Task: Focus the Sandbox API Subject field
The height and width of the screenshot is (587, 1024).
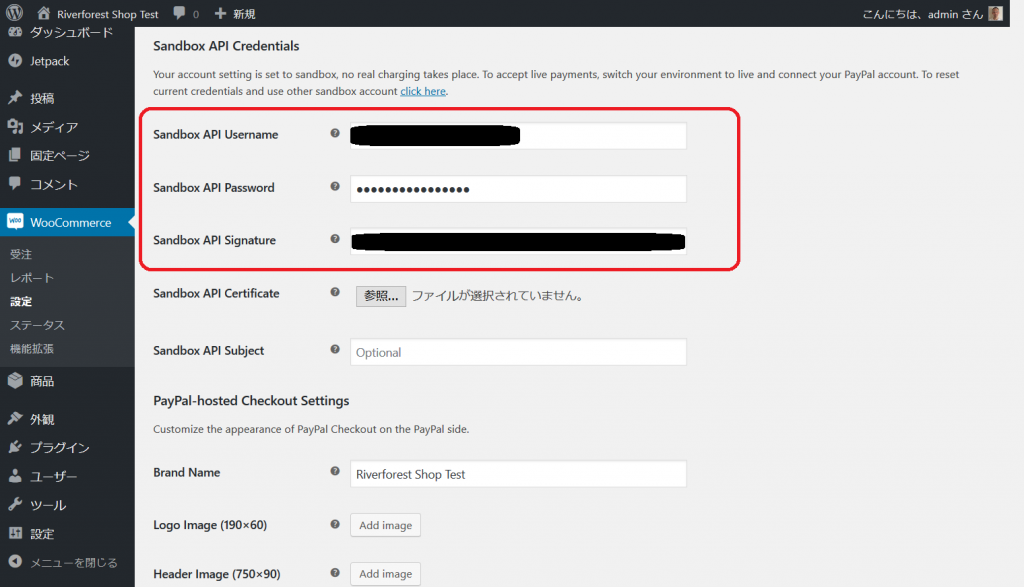Action: pos(518,352)
